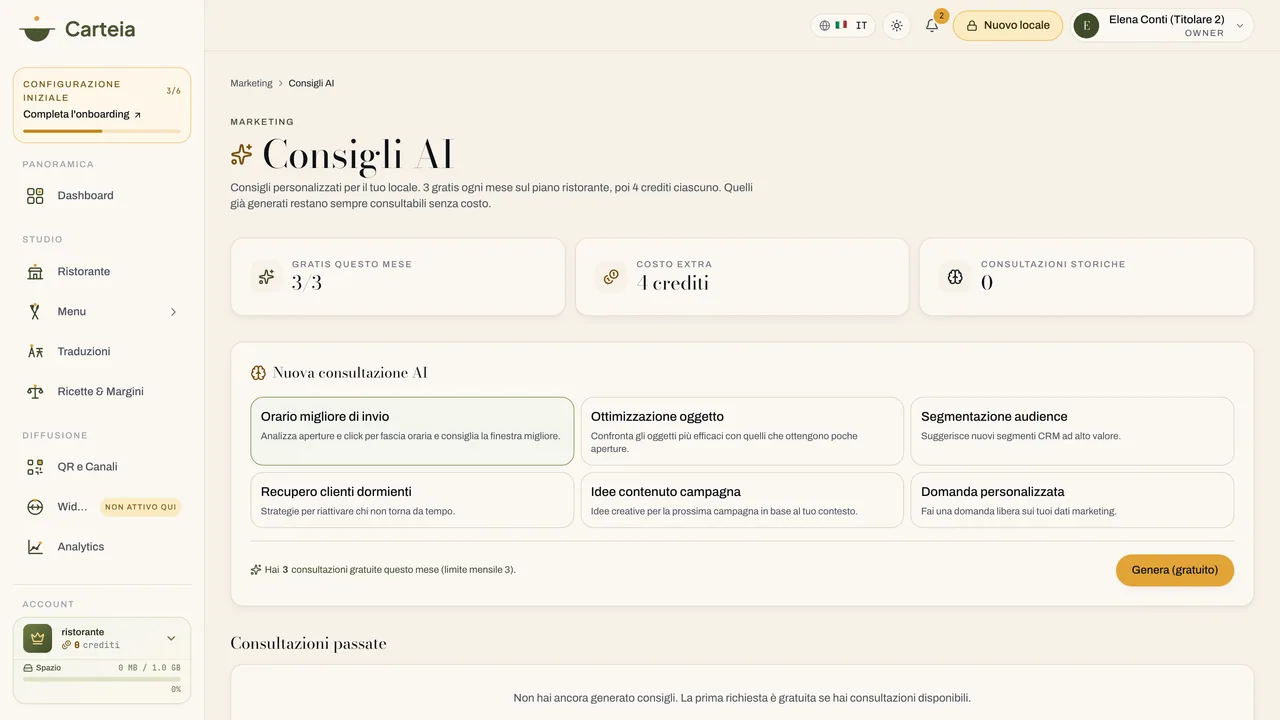Click Completa l'onboarding link

pos(82,115)
